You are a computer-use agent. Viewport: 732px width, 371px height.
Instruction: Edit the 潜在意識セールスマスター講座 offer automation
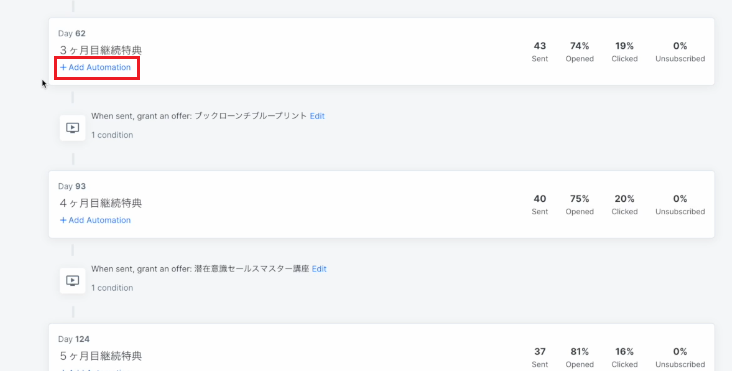[x=319, y=269]
